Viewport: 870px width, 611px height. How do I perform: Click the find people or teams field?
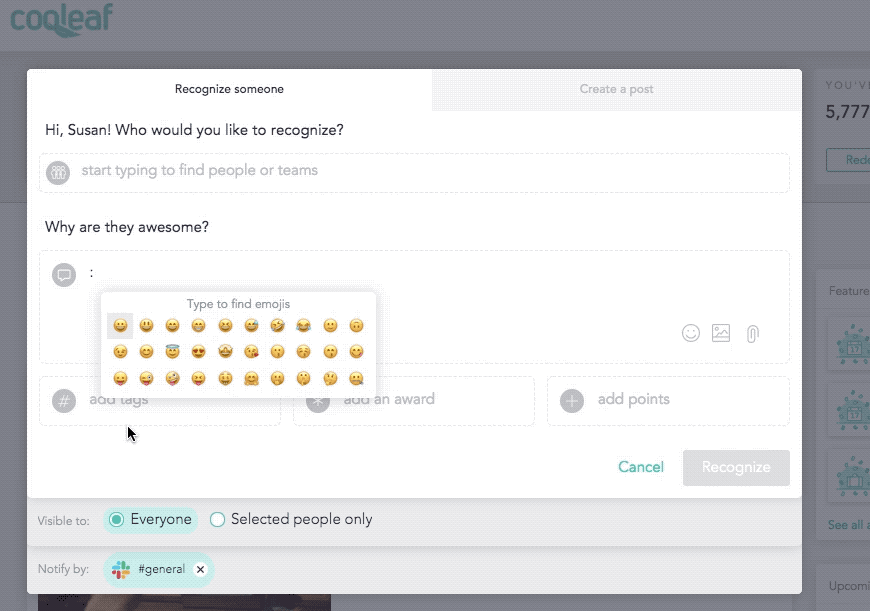coord(414,173)
